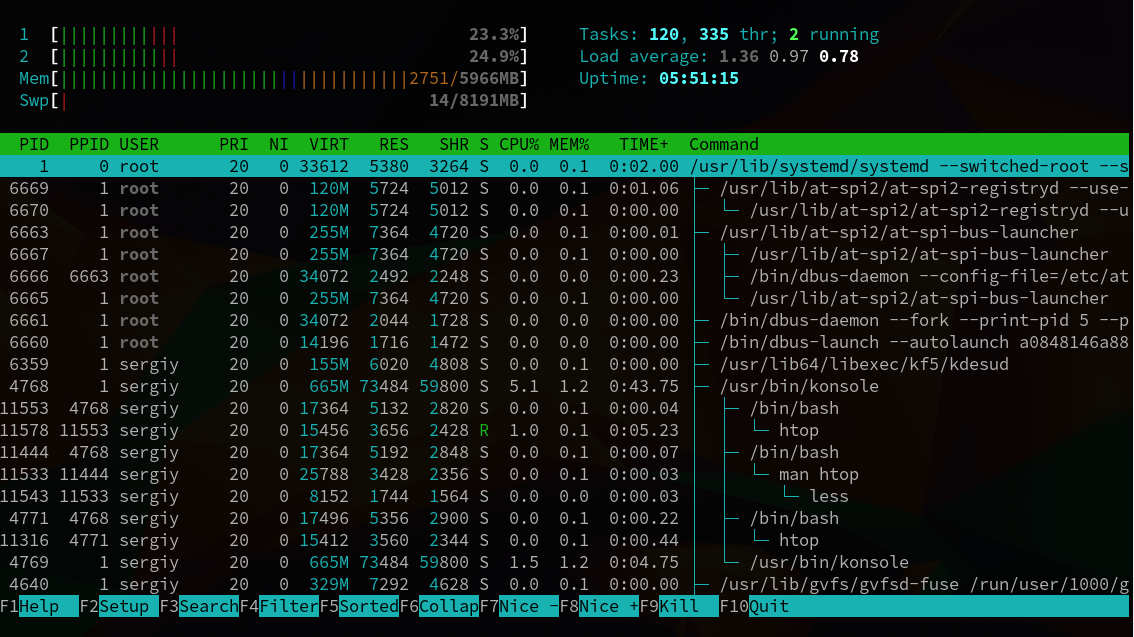Click the Command column header
Viewport: 1134px width, 637px height.
(x=723, y=144)
